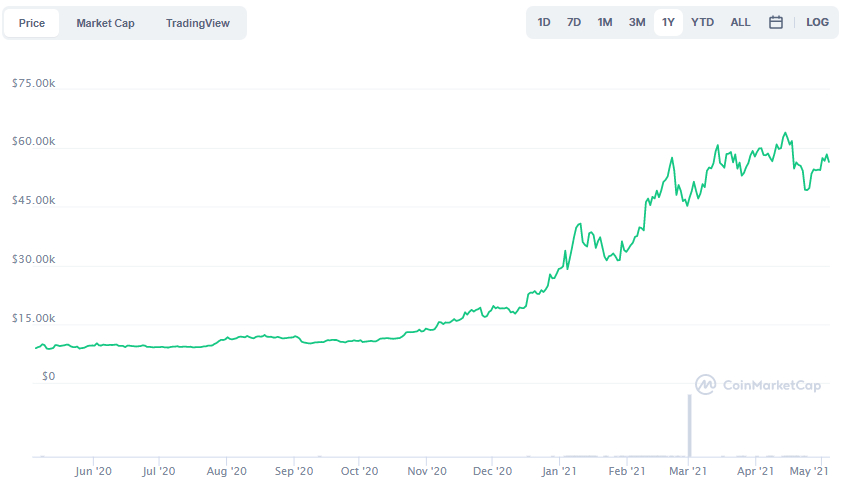This screenshot has width=847, height=497.
Task: Toggle LOG scale on chart
Action: click(817, 22)
